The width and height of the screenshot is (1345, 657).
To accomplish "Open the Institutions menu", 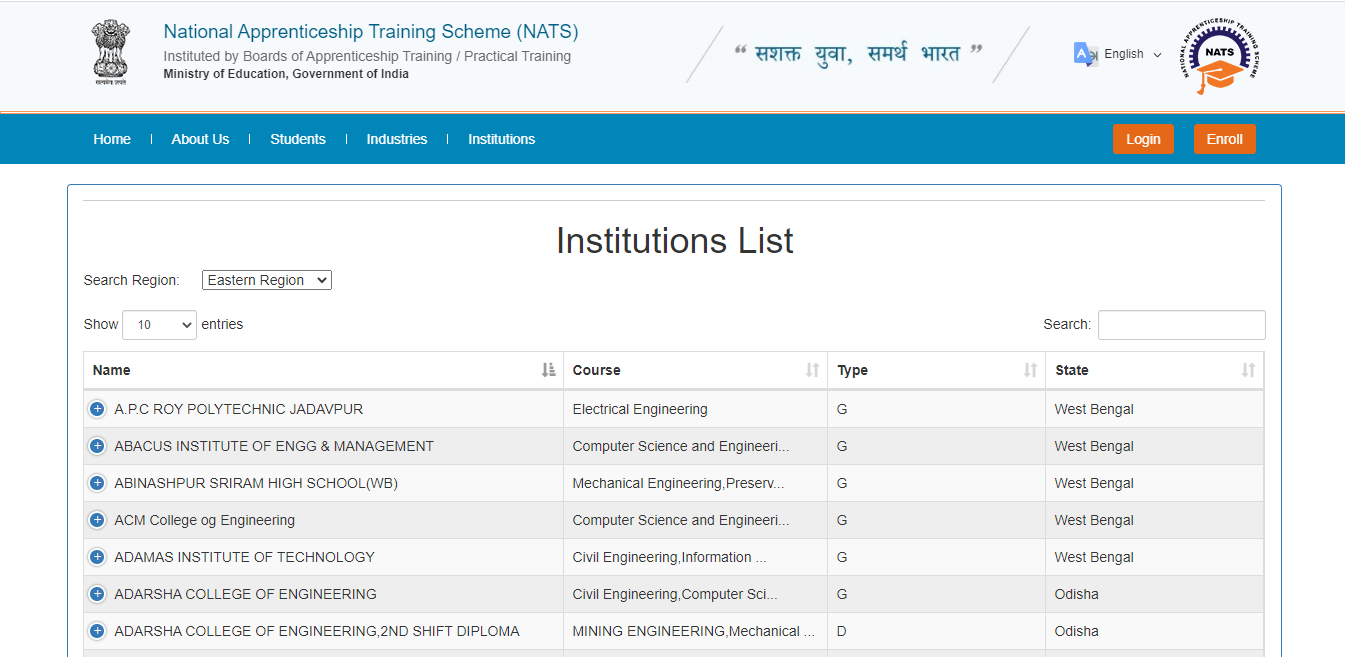I will point(501,139).
